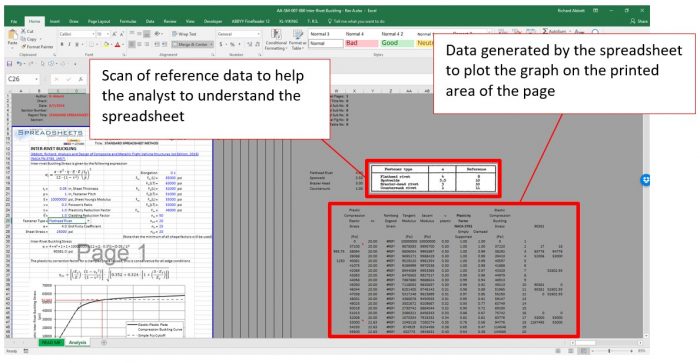Select Top Align vertical alignment
Screen dimensions: 700x363
pos(132,34)
